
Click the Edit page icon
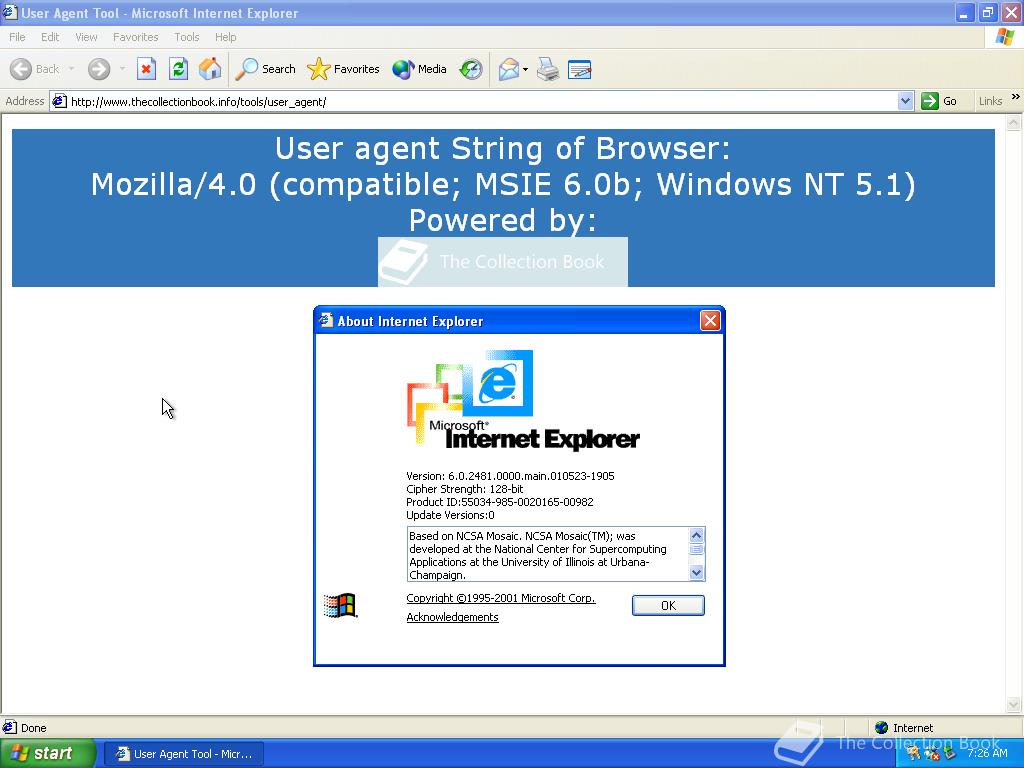(x=579, y=69)
